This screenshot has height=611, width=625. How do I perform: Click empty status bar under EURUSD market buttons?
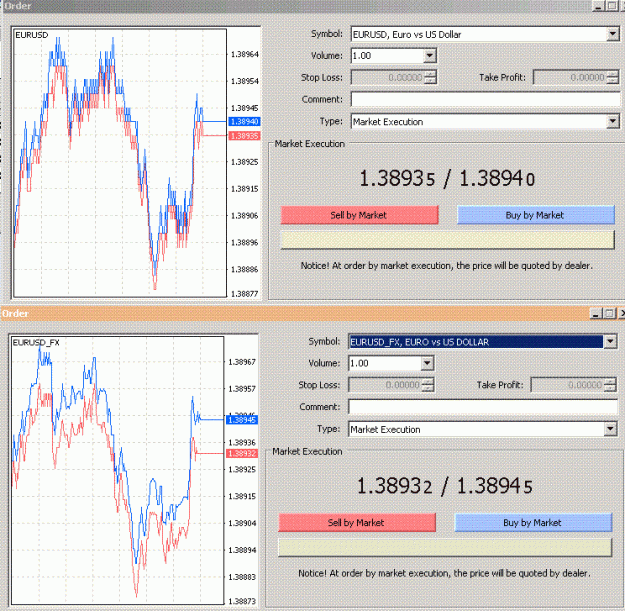(447, 240)
